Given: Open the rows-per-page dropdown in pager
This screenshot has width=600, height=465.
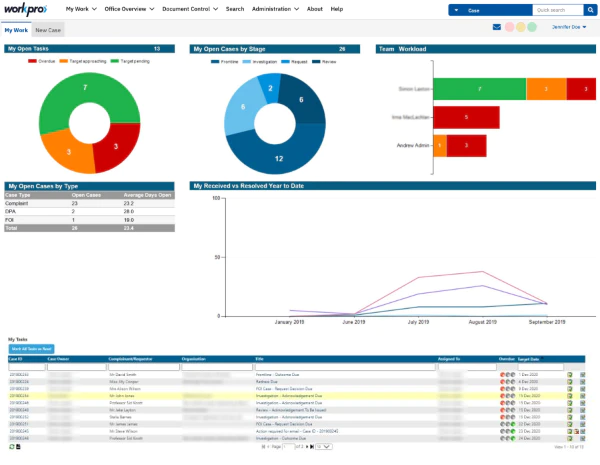Looking at the screenshot, I should [x=324, y=447].
